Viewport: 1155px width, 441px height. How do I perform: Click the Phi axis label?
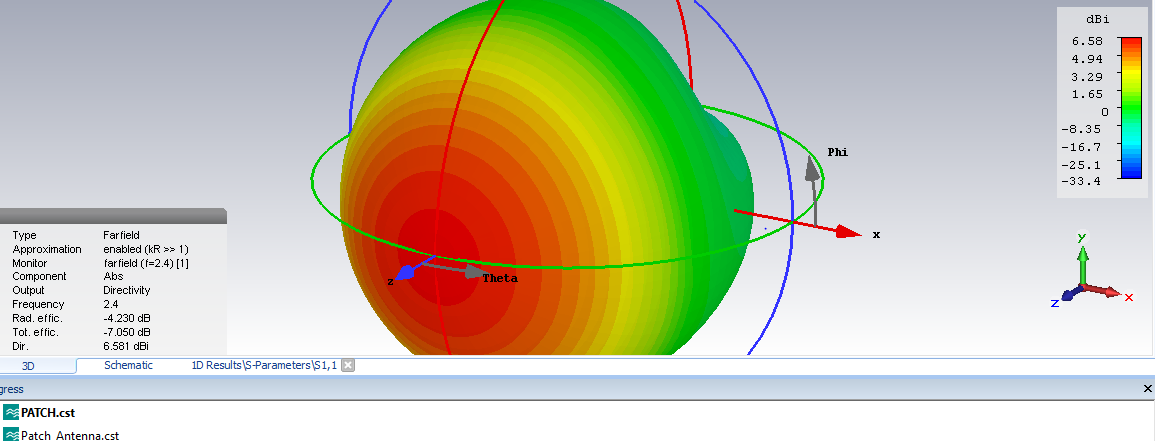[838, 152]
